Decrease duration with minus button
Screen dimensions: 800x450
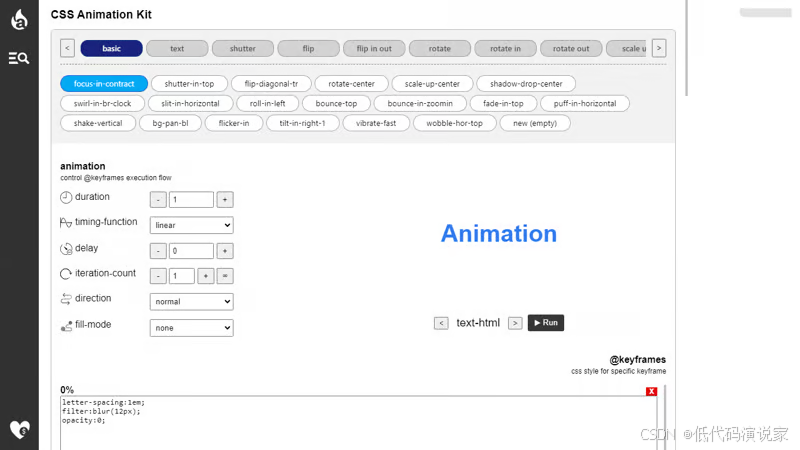click(x=158, y=199)
